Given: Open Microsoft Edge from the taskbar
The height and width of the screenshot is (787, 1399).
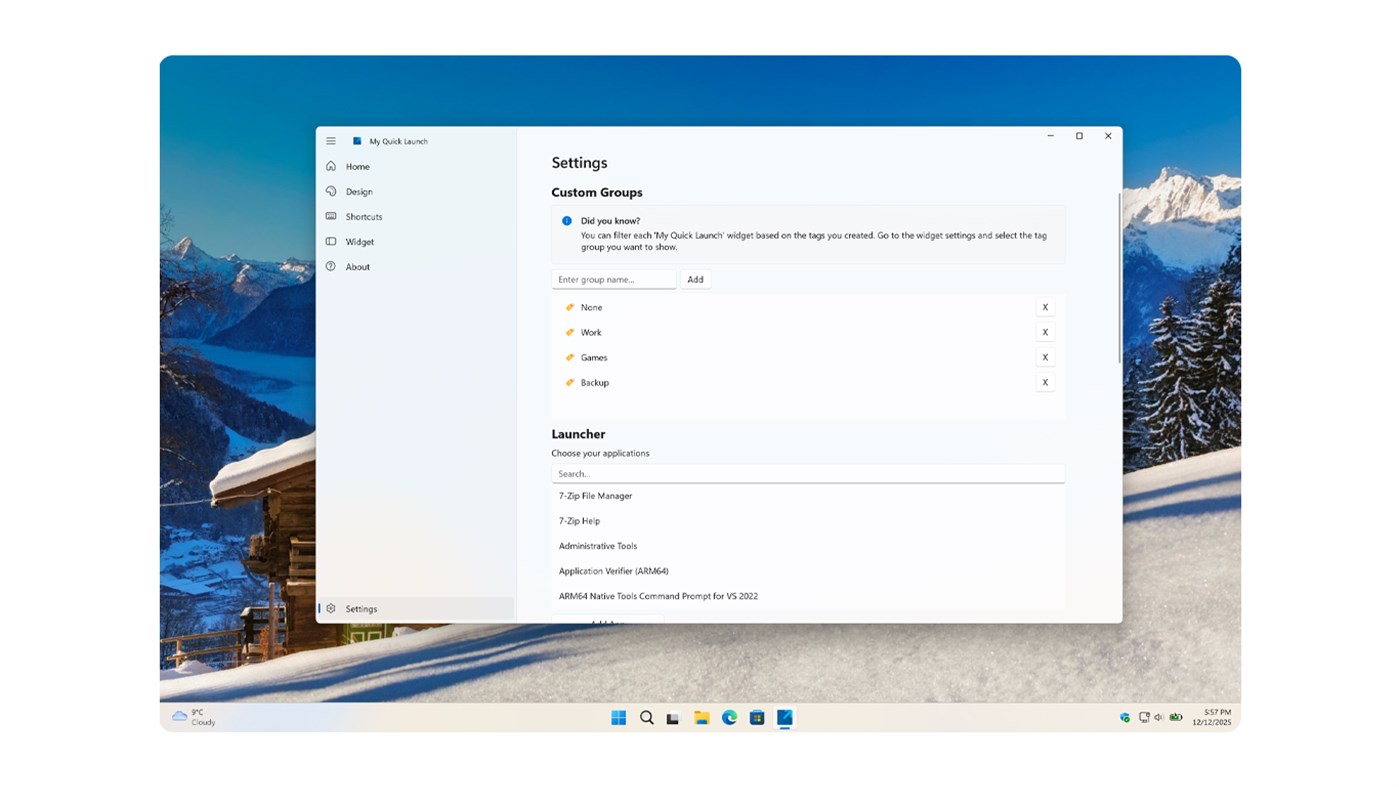Looking at the screenshot, I should pos(728,717).
